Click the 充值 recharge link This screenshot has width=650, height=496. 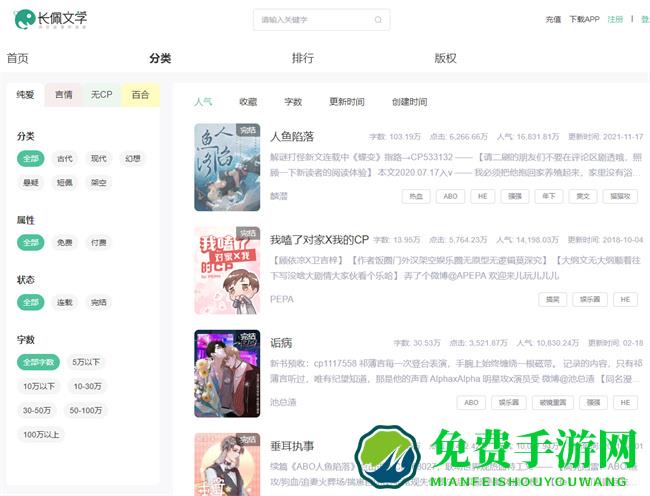(x=553, y=19)
